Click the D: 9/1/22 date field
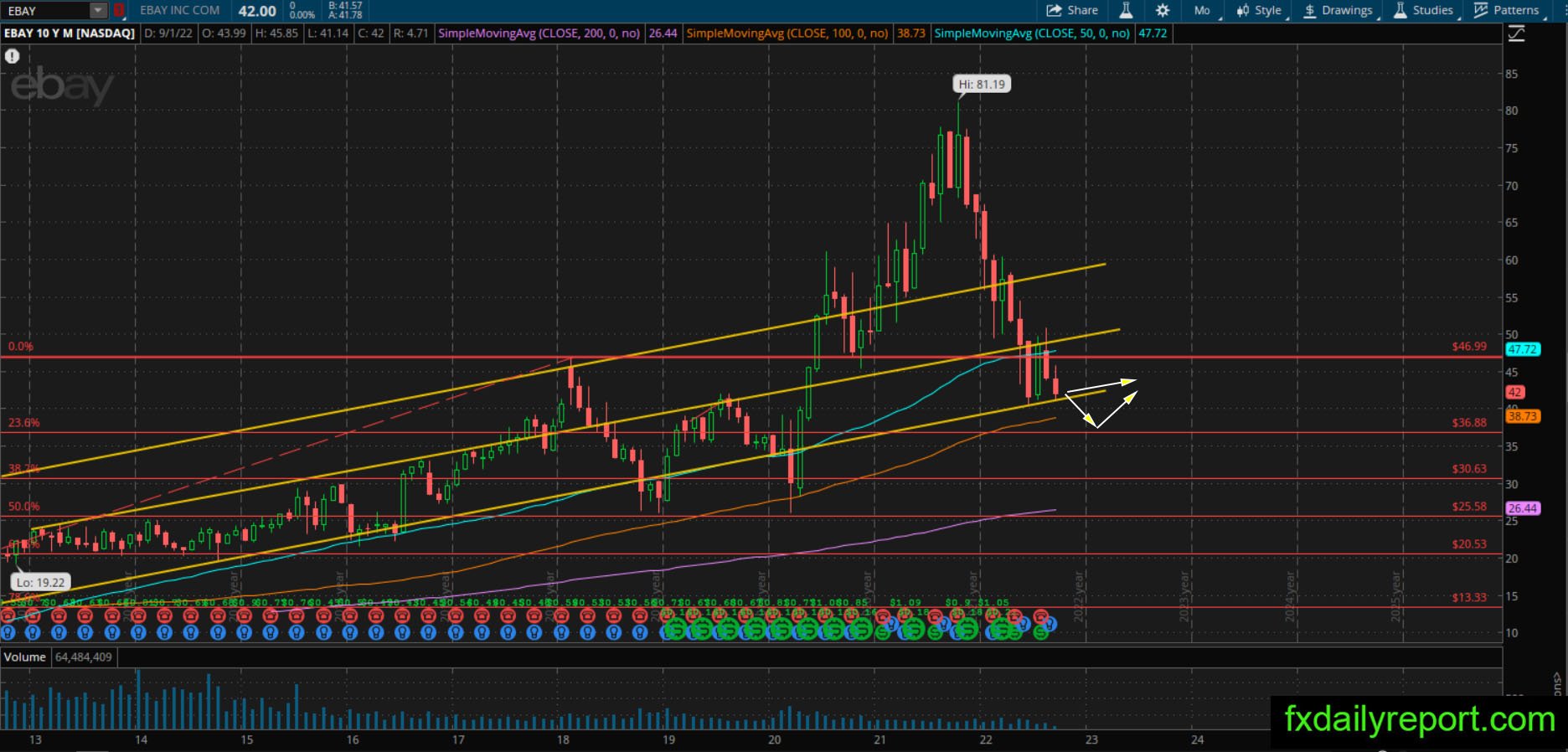1568x752 pixels. pos(168,33)
